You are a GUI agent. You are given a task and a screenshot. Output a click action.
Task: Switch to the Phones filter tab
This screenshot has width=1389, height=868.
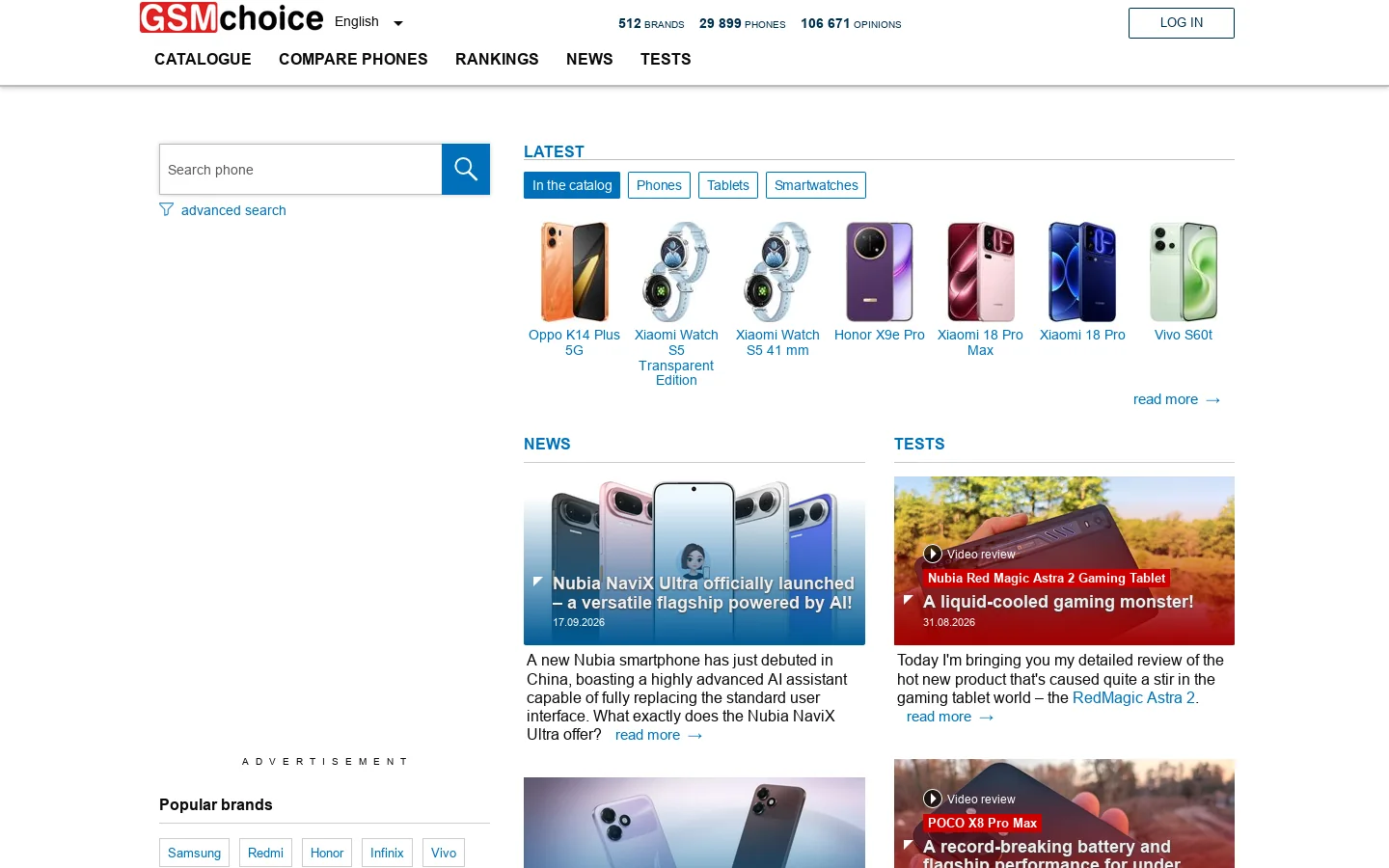pyautogui.click(x=659, y=185)
